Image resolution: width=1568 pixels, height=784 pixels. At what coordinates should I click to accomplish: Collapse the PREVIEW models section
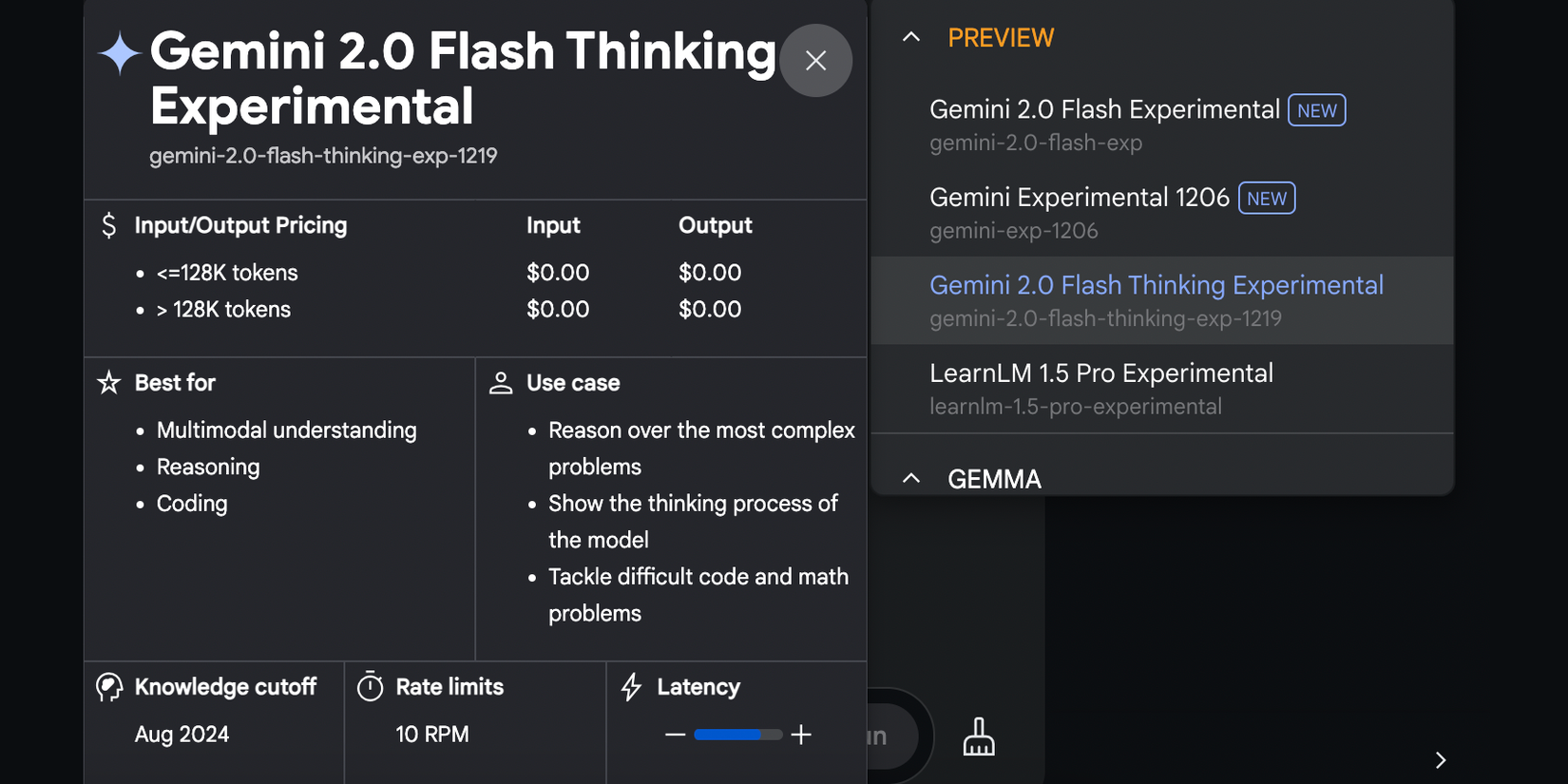coord(911,38)
